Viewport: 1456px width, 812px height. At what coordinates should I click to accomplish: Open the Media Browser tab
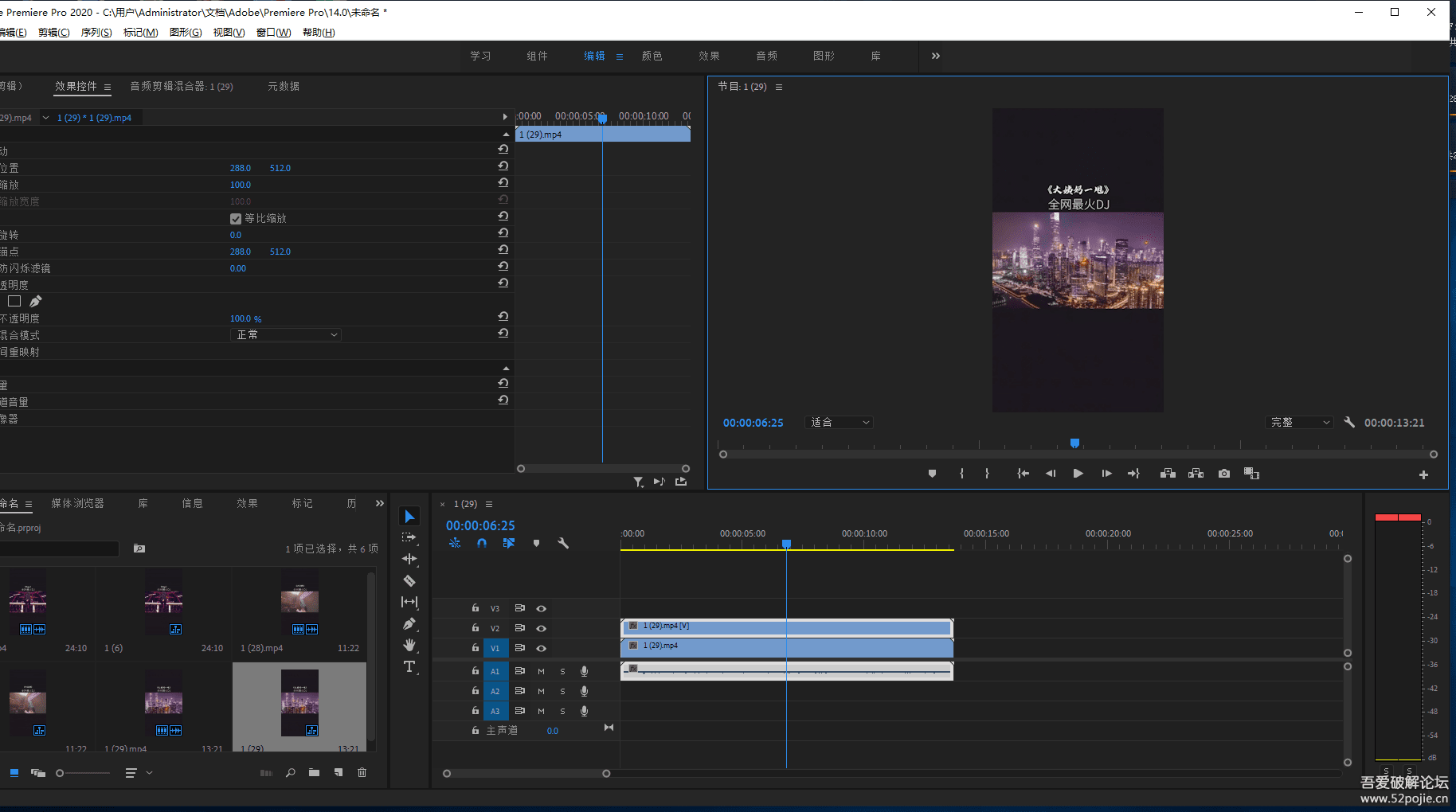[x=78, y=503]
